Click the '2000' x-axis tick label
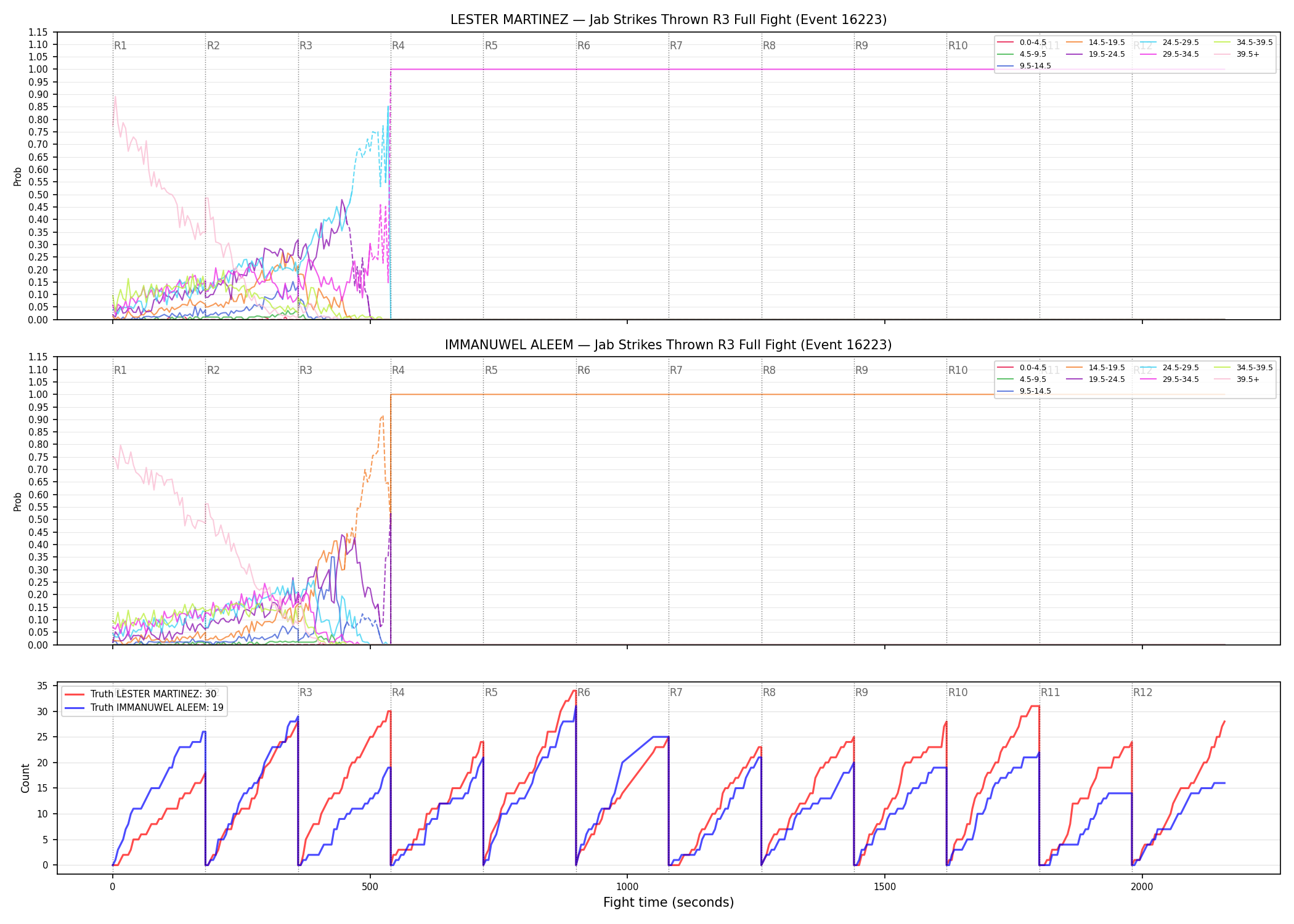Image resolution: width=1294 pixels, height=924 pixels. (x=1142, y=886)
